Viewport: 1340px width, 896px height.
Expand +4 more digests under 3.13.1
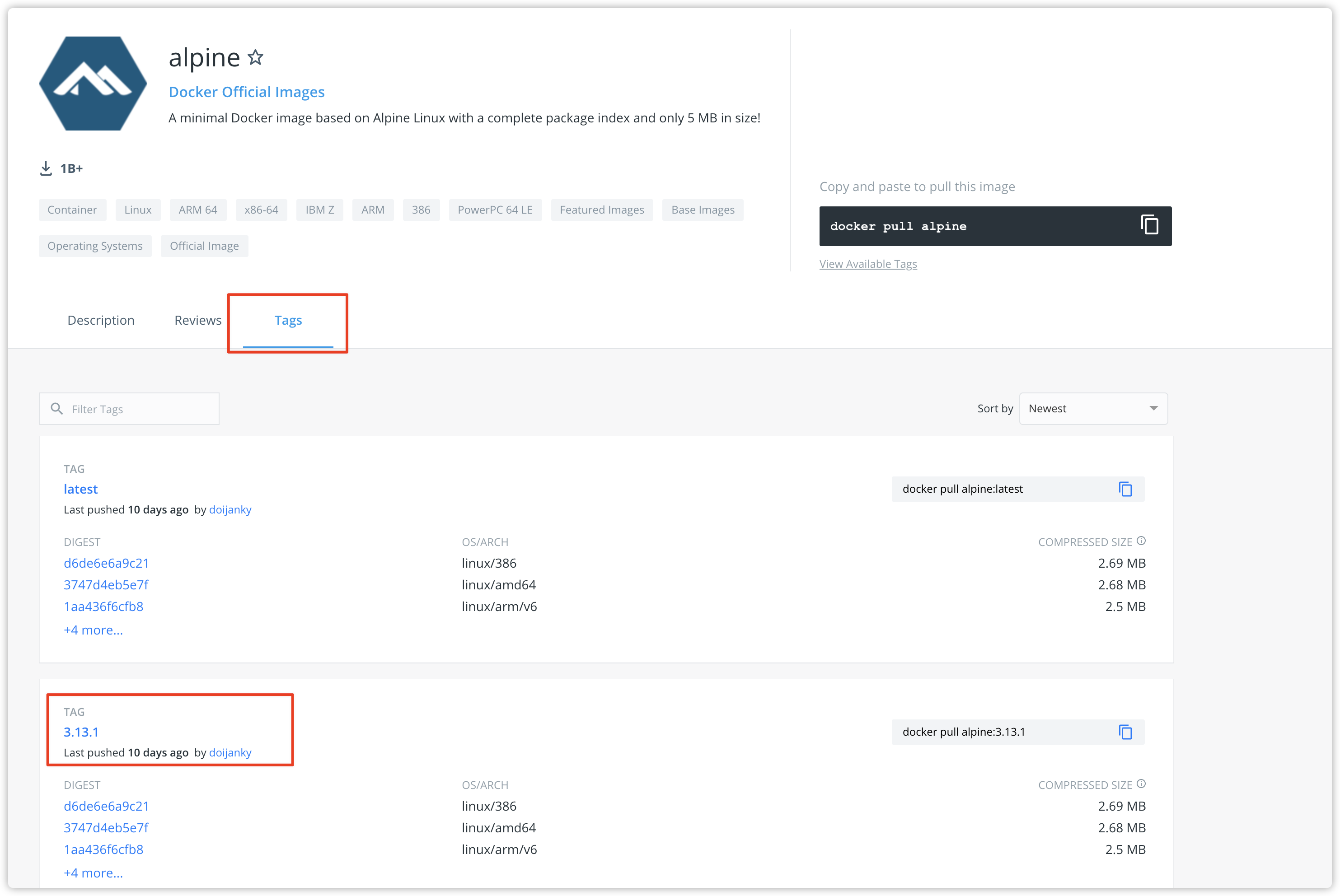[x=93, y=873]
